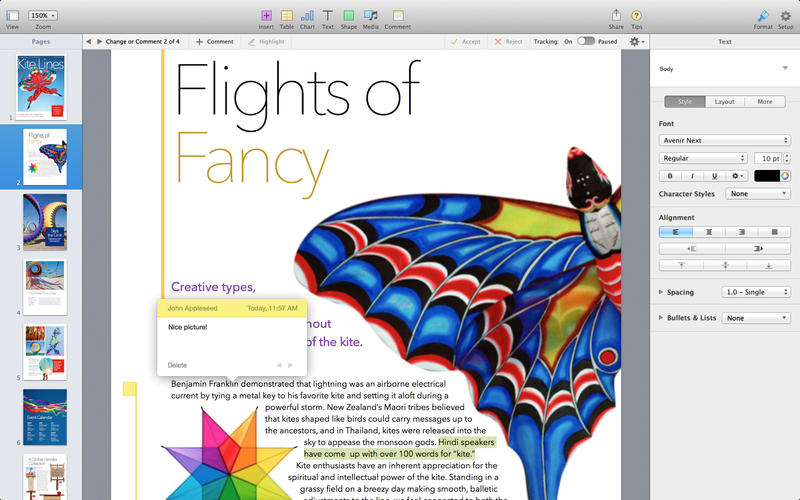Accept the tracked change
The image size is (800, 500).
point(465,41)
